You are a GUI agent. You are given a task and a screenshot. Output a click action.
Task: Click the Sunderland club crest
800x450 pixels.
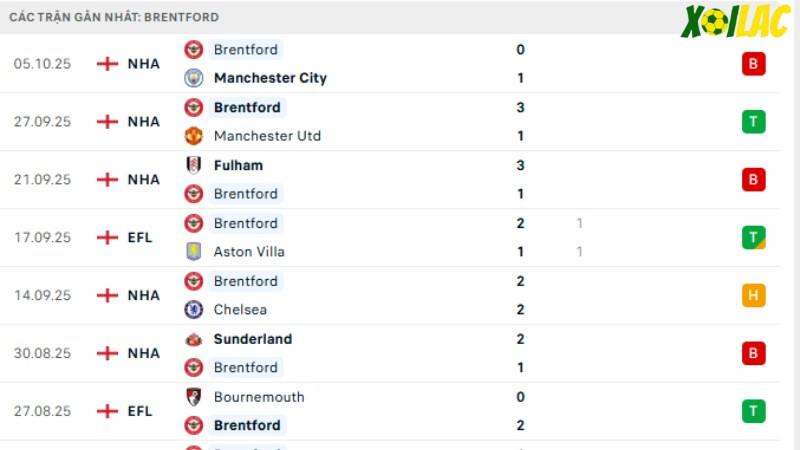click(193, 339)
